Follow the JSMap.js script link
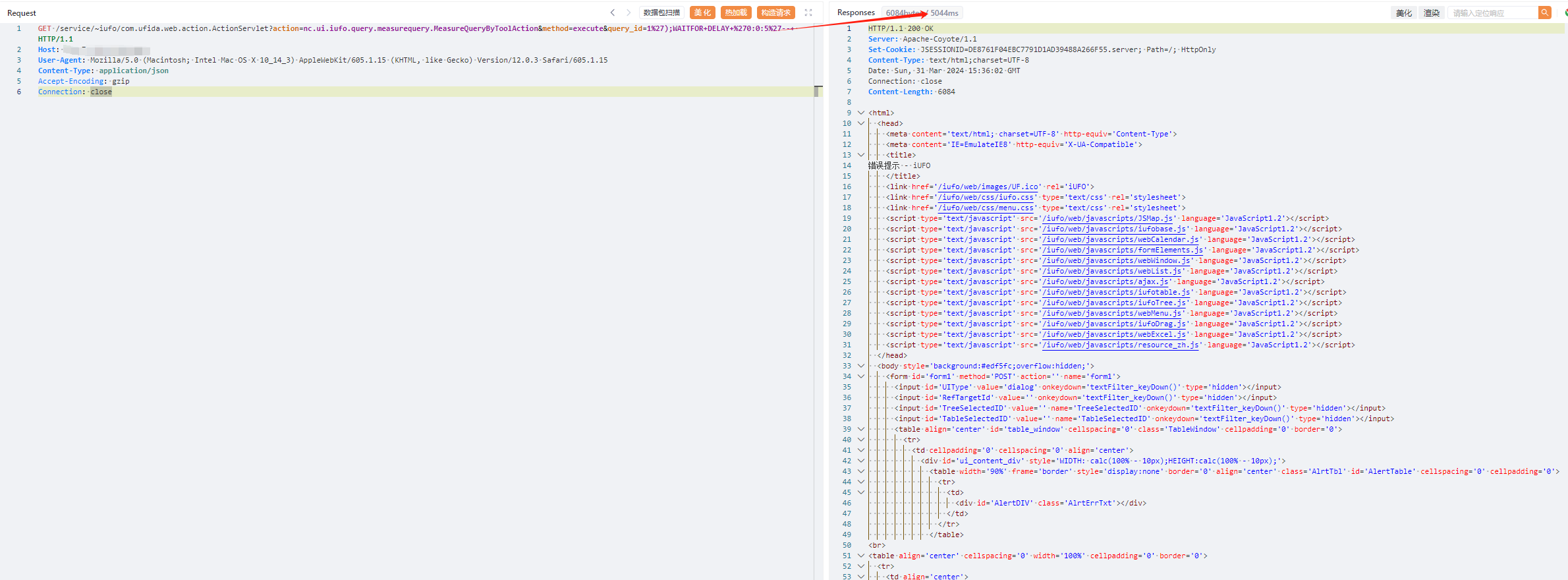The height and width of the screenshot is (580, 1568). tap(1108, 218)
